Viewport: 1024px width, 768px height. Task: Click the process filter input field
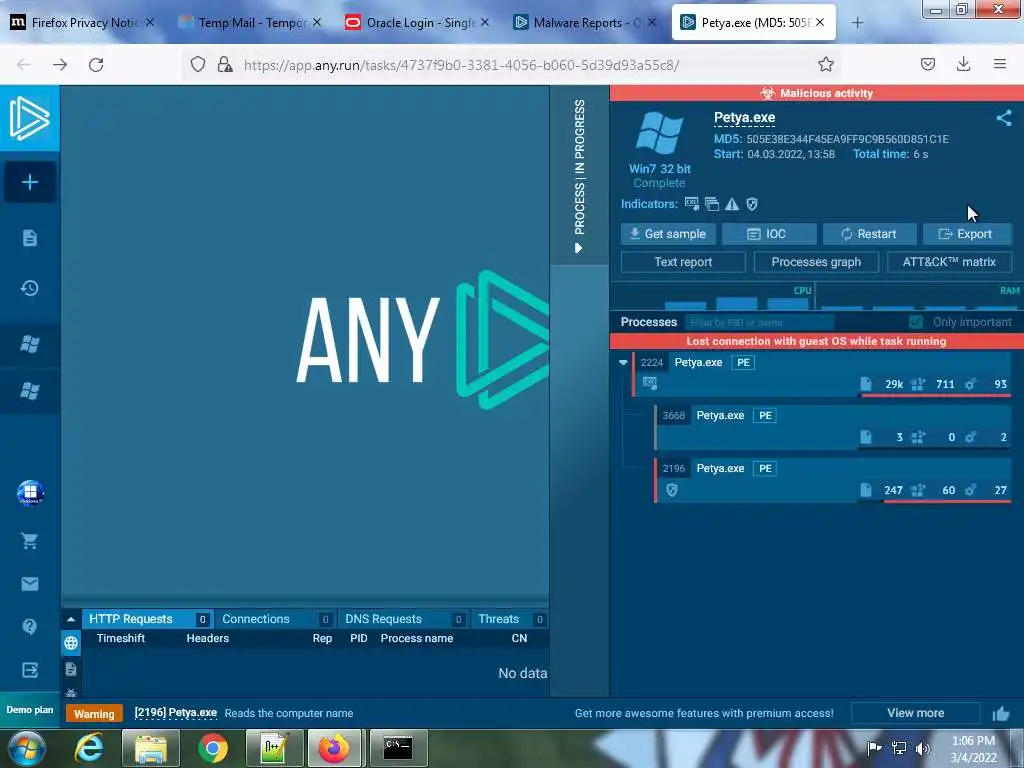coord(759,322)
